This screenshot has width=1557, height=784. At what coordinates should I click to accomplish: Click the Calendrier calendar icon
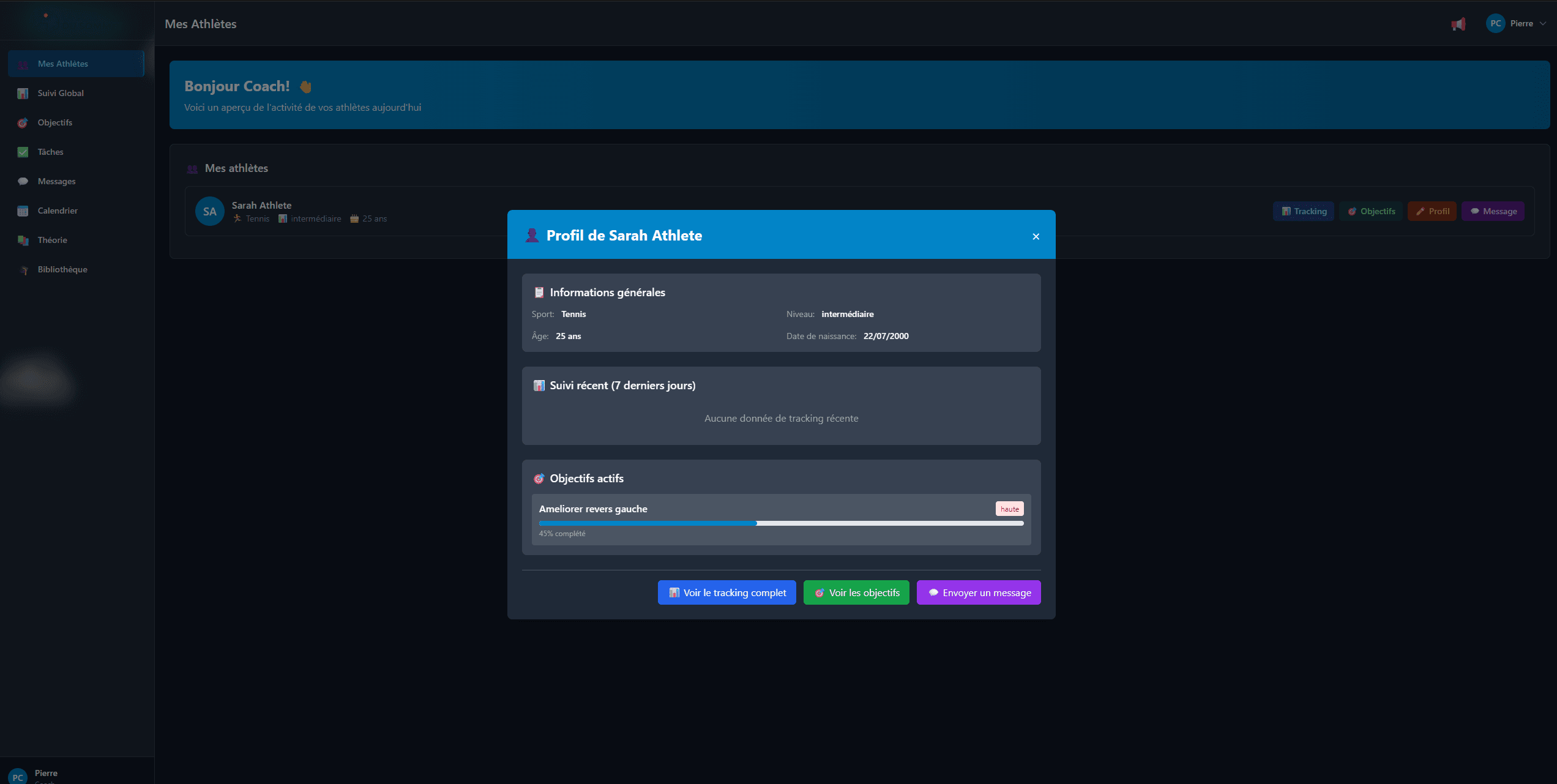(x=23, y=211)
